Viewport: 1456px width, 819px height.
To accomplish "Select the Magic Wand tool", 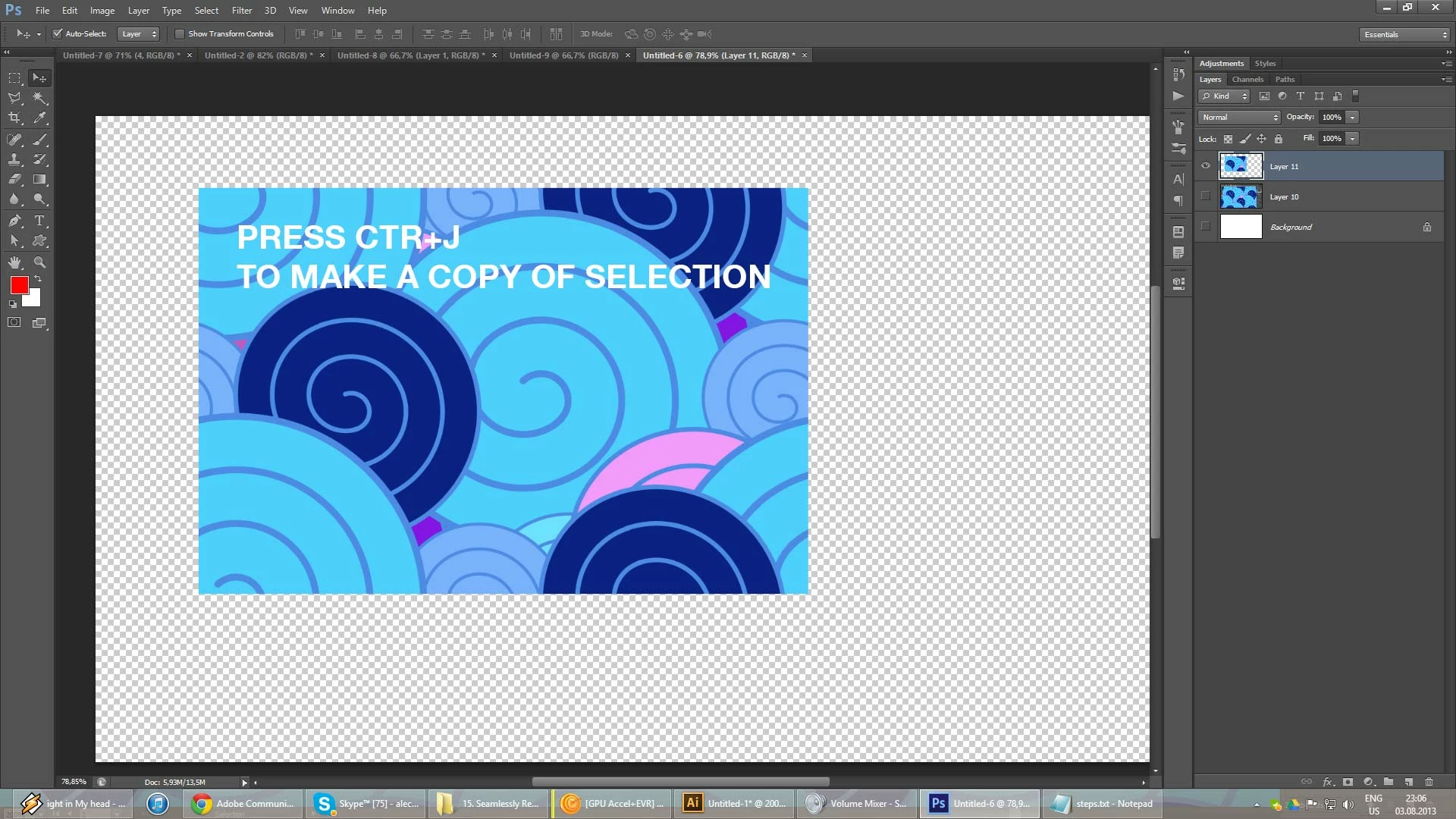I will coord(39,98).
